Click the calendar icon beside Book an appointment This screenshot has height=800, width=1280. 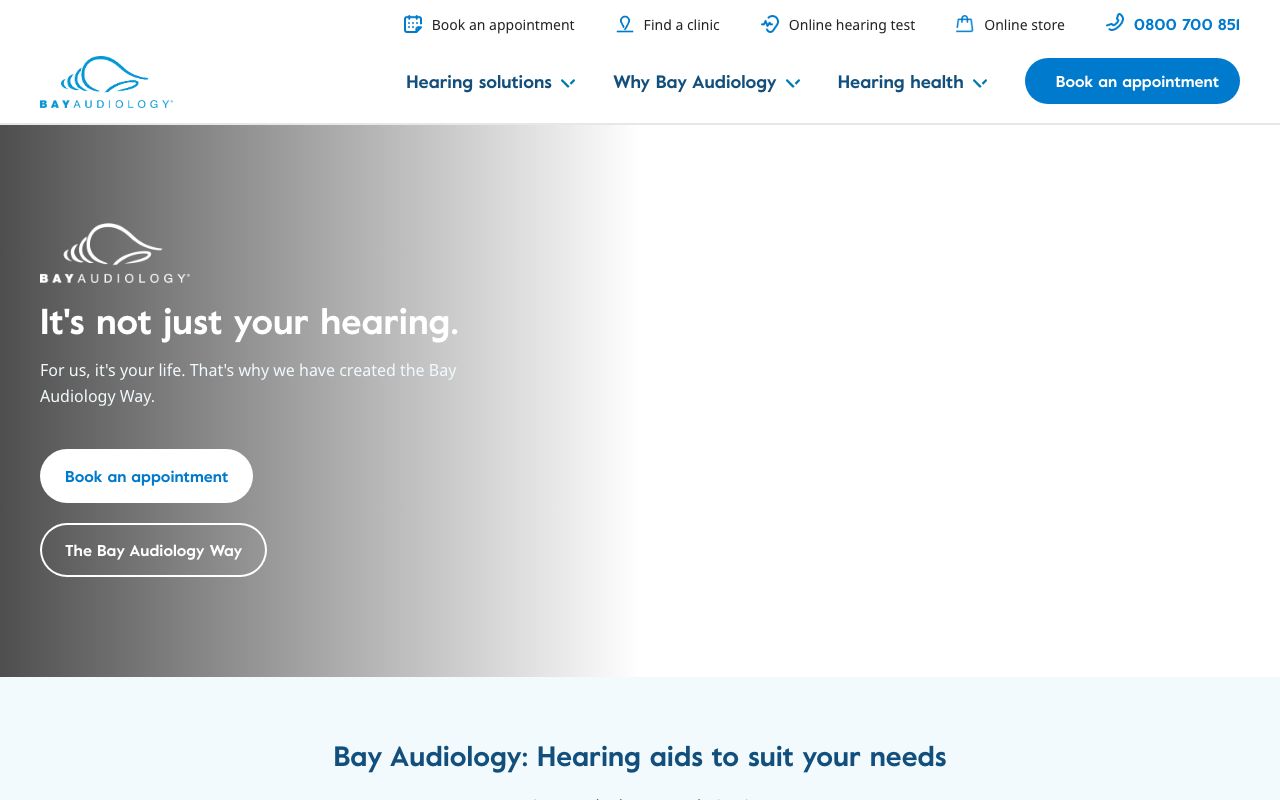coord(413,24)
